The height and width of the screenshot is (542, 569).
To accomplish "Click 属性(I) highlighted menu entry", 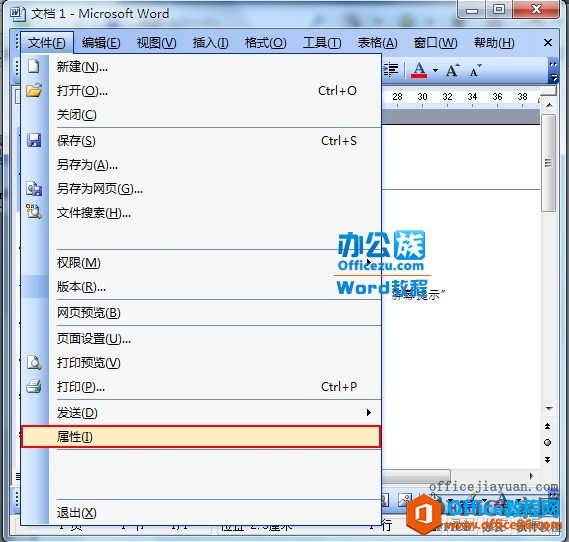I will click(201, 436).
